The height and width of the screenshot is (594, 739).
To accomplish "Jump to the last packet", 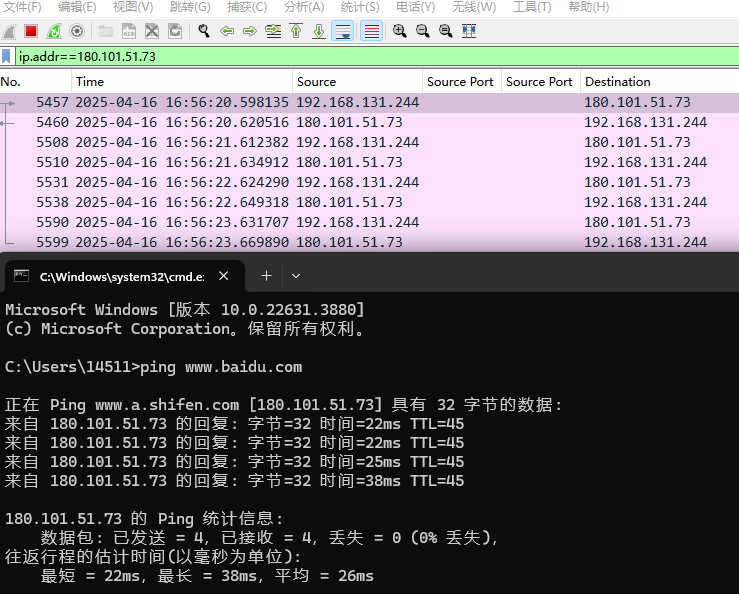I will 319,32.
